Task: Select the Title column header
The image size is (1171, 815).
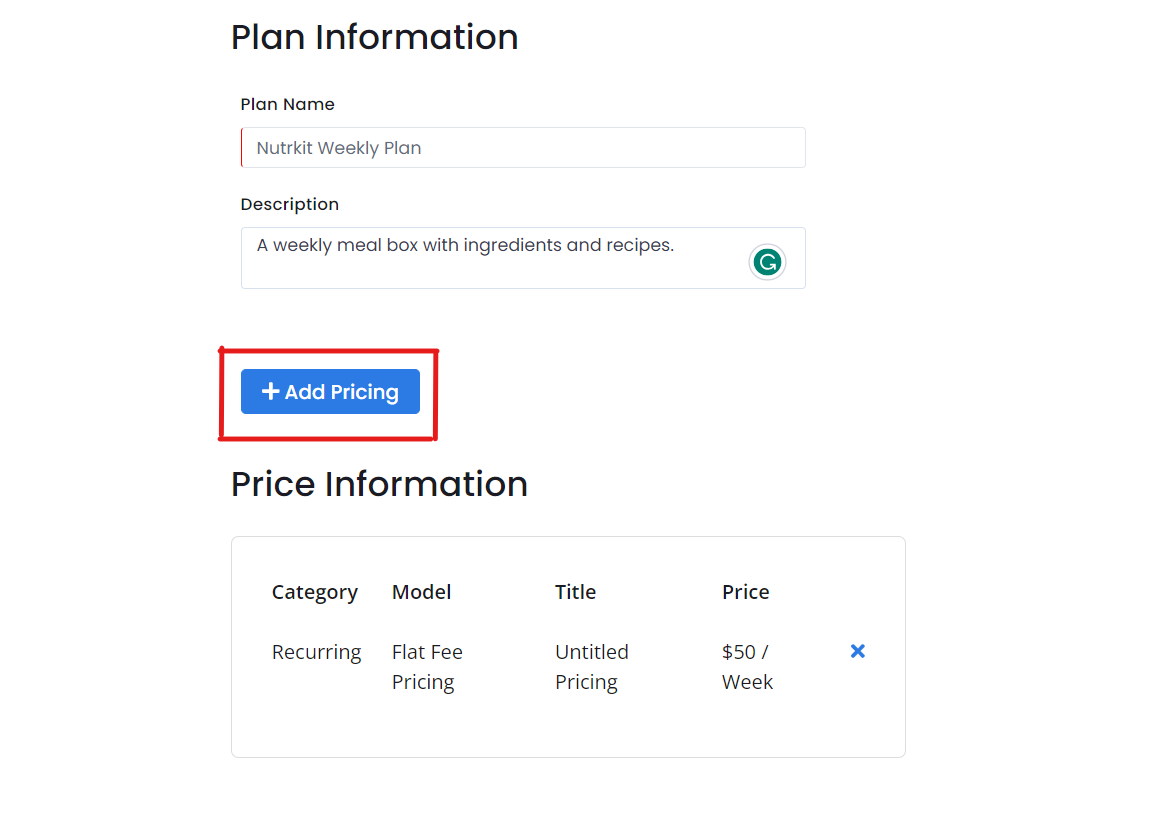Action: click(x=575, y=592)
